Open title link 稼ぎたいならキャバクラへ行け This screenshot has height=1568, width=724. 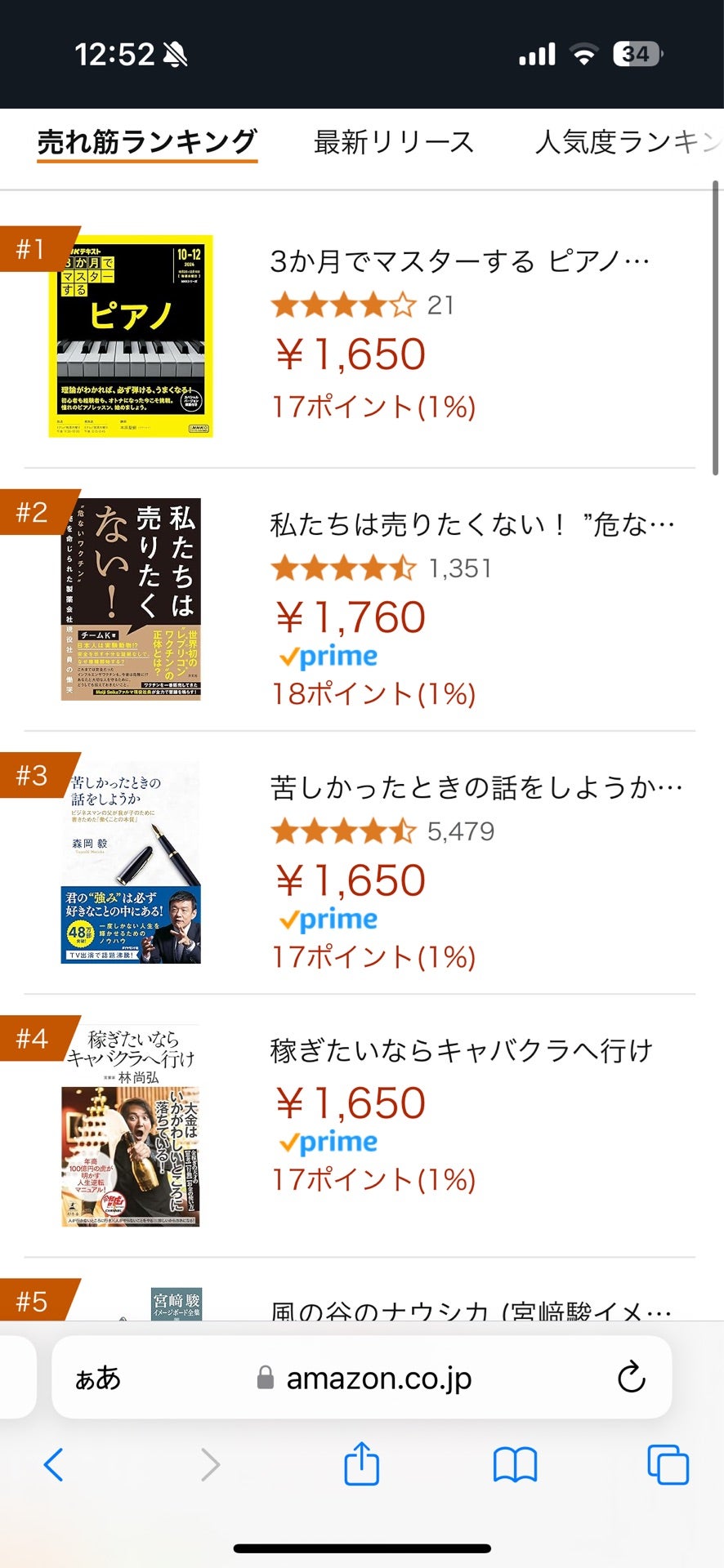point(462,1051)
